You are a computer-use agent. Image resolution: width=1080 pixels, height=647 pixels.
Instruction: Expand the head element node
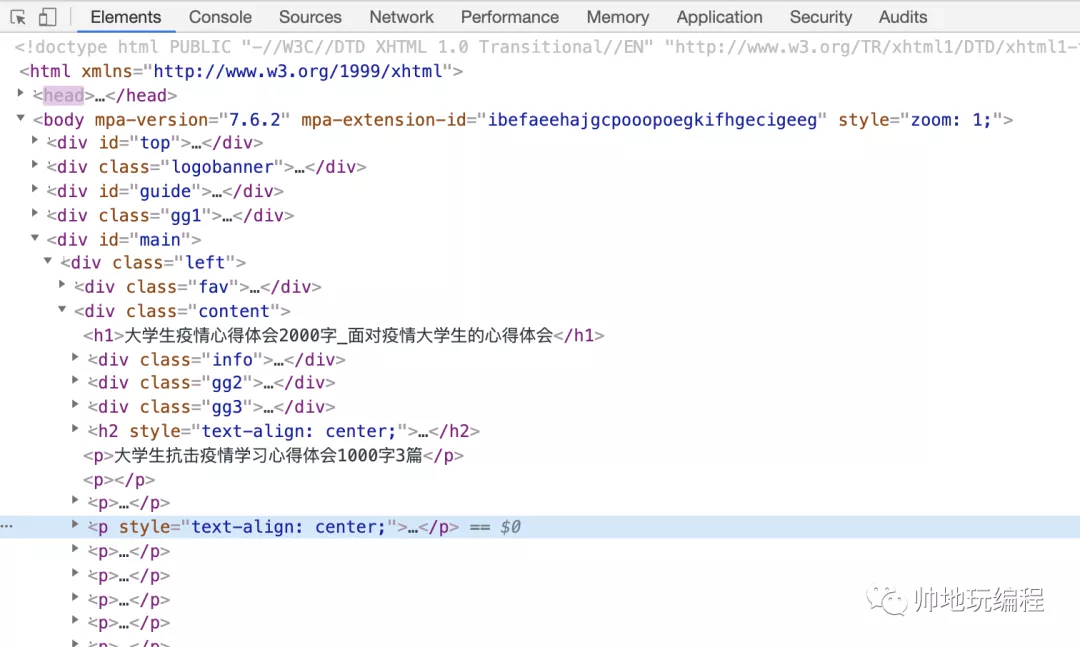click(x=22, y=94)
